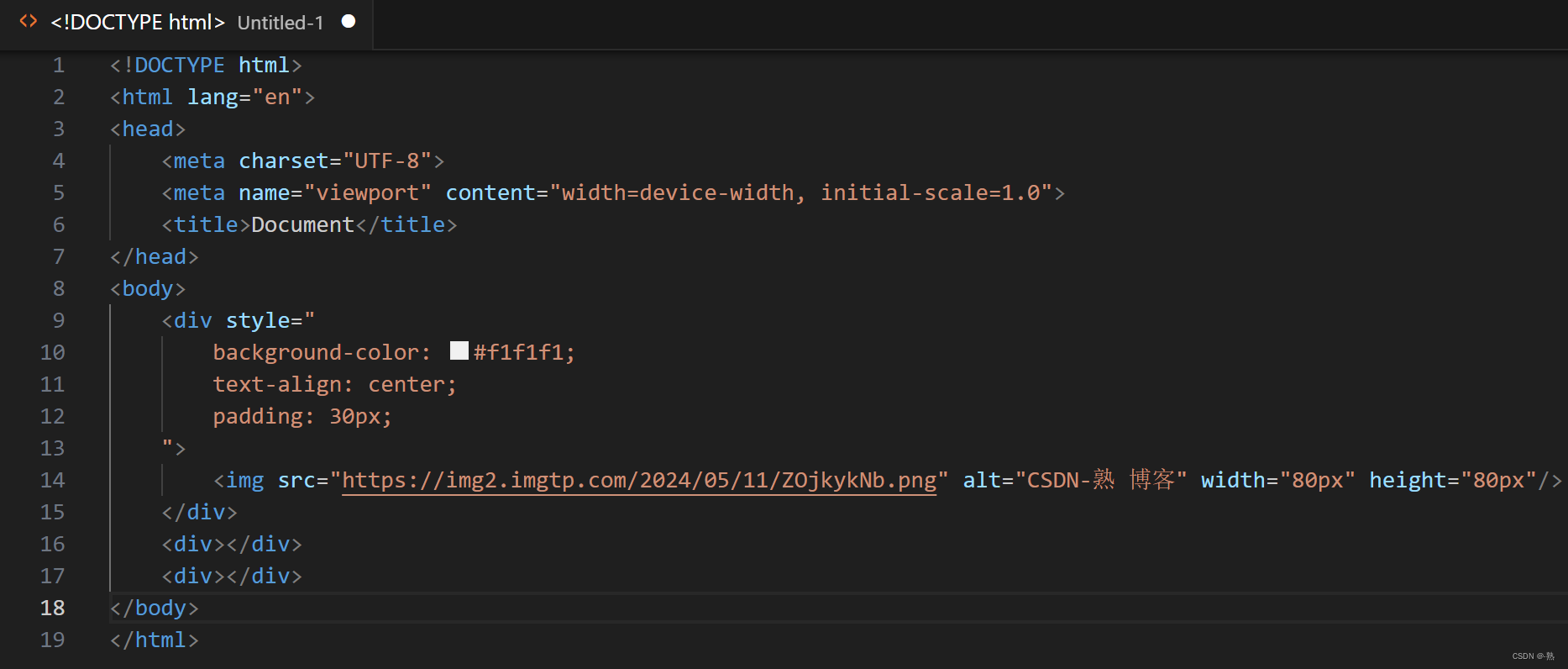The width and height of the screenshot is (1568, 669).
Task: Click line number 19 in the gutter
Action: [x=52, y=640]
